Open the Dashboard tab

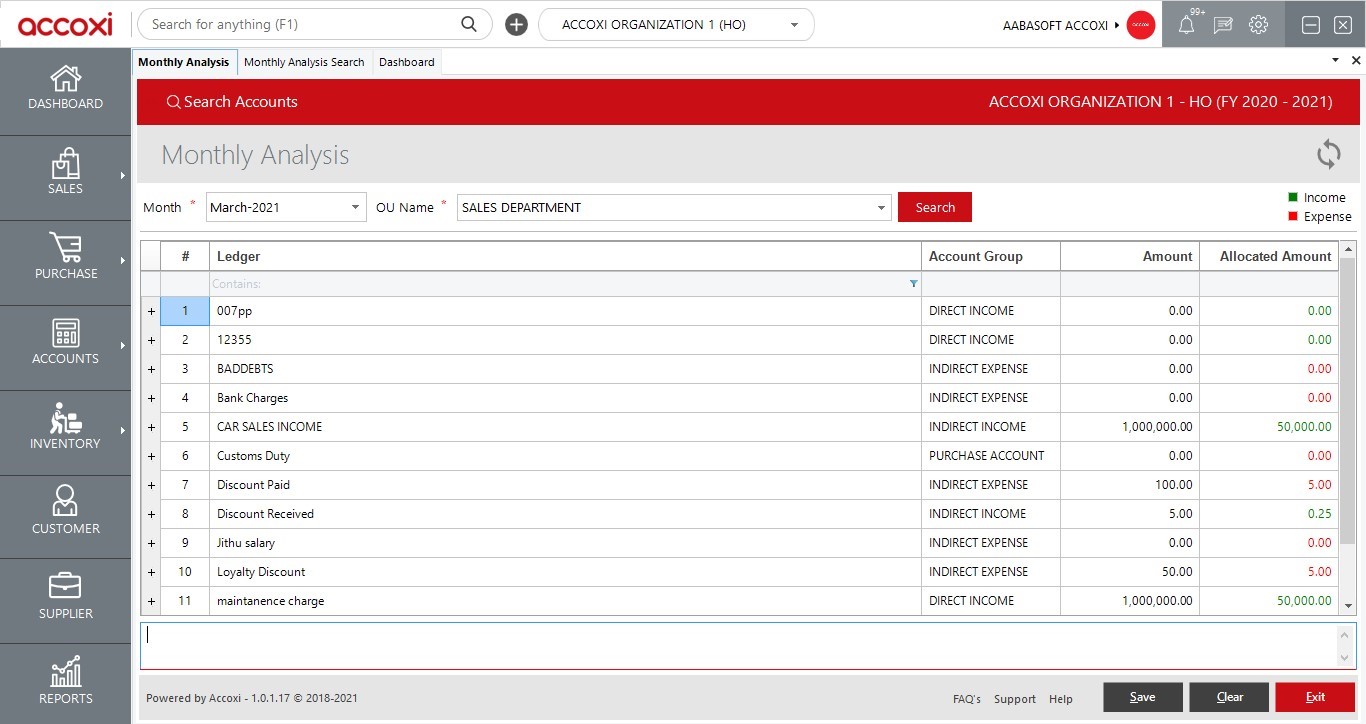click(x=406, y=61)
